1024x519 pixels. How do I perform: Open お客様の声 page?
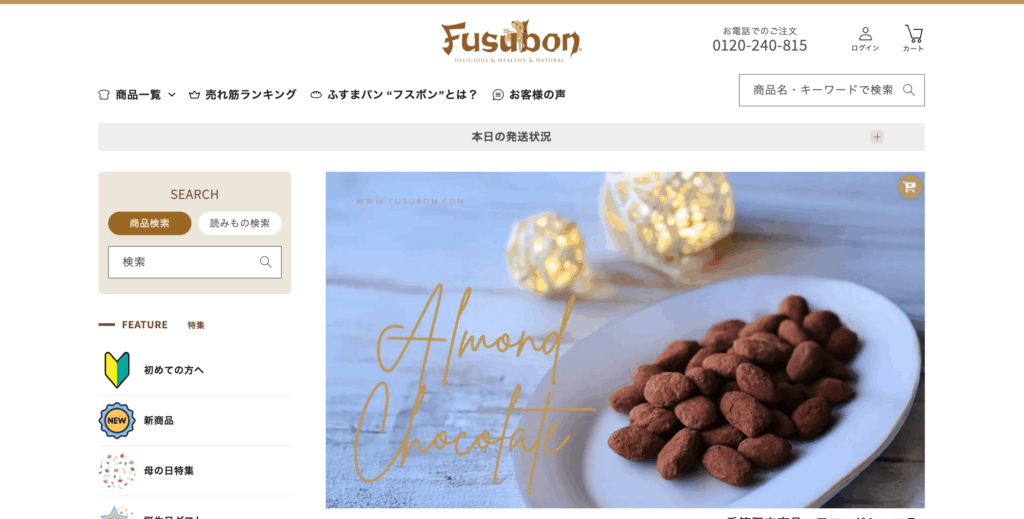[x=529, y=95]
